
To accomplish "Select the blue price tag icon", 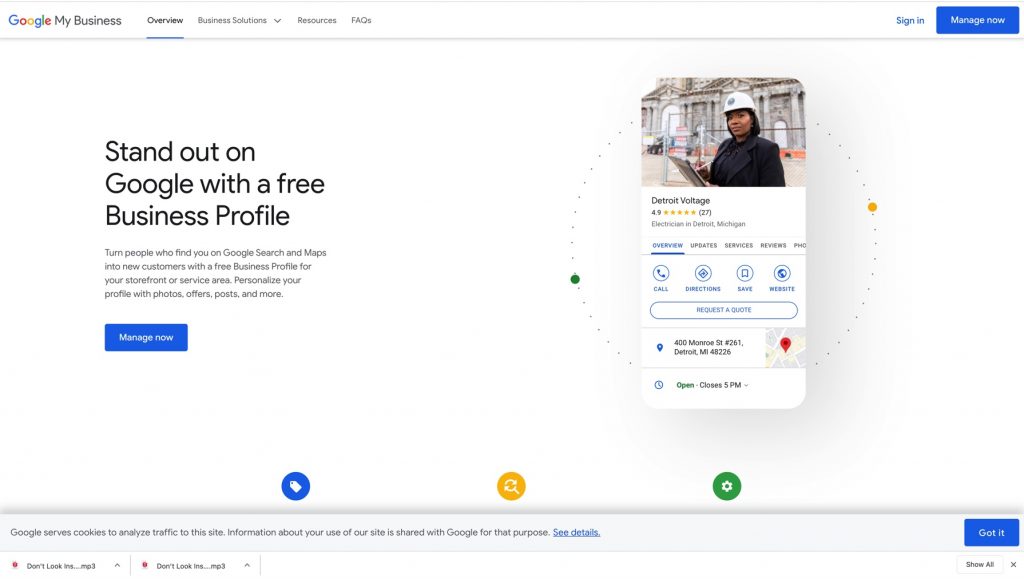I will pos(296,486).
